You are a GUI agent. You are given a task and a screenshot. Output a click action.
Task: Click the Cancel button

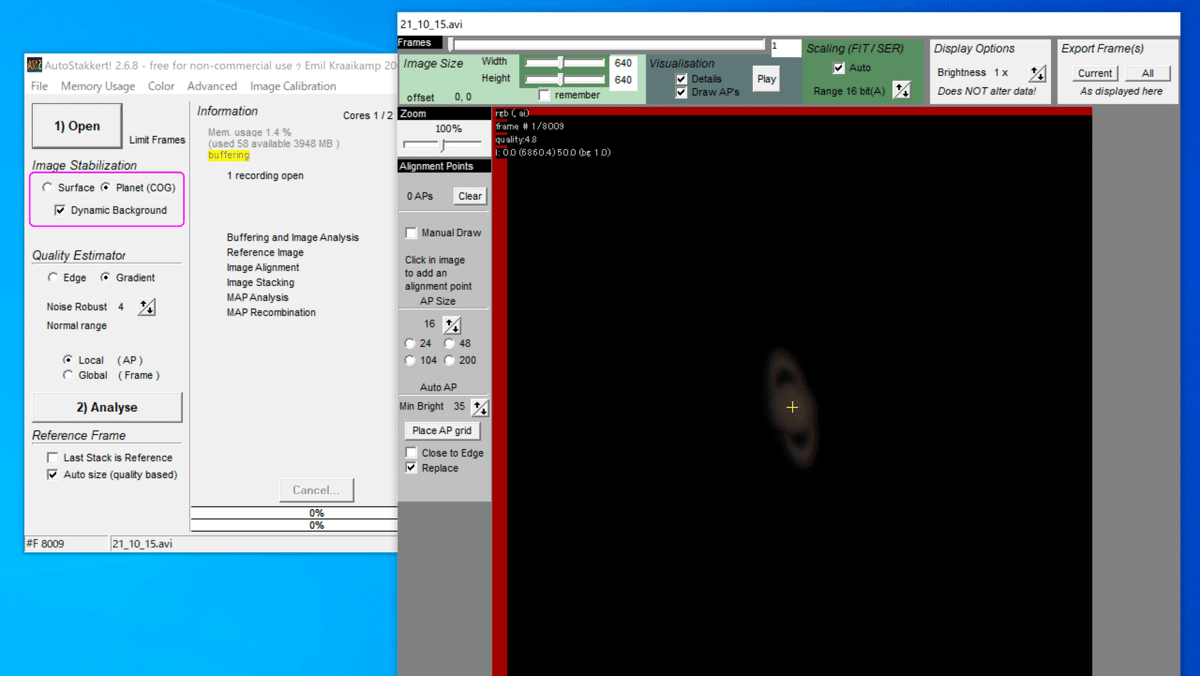coord(316,490)
